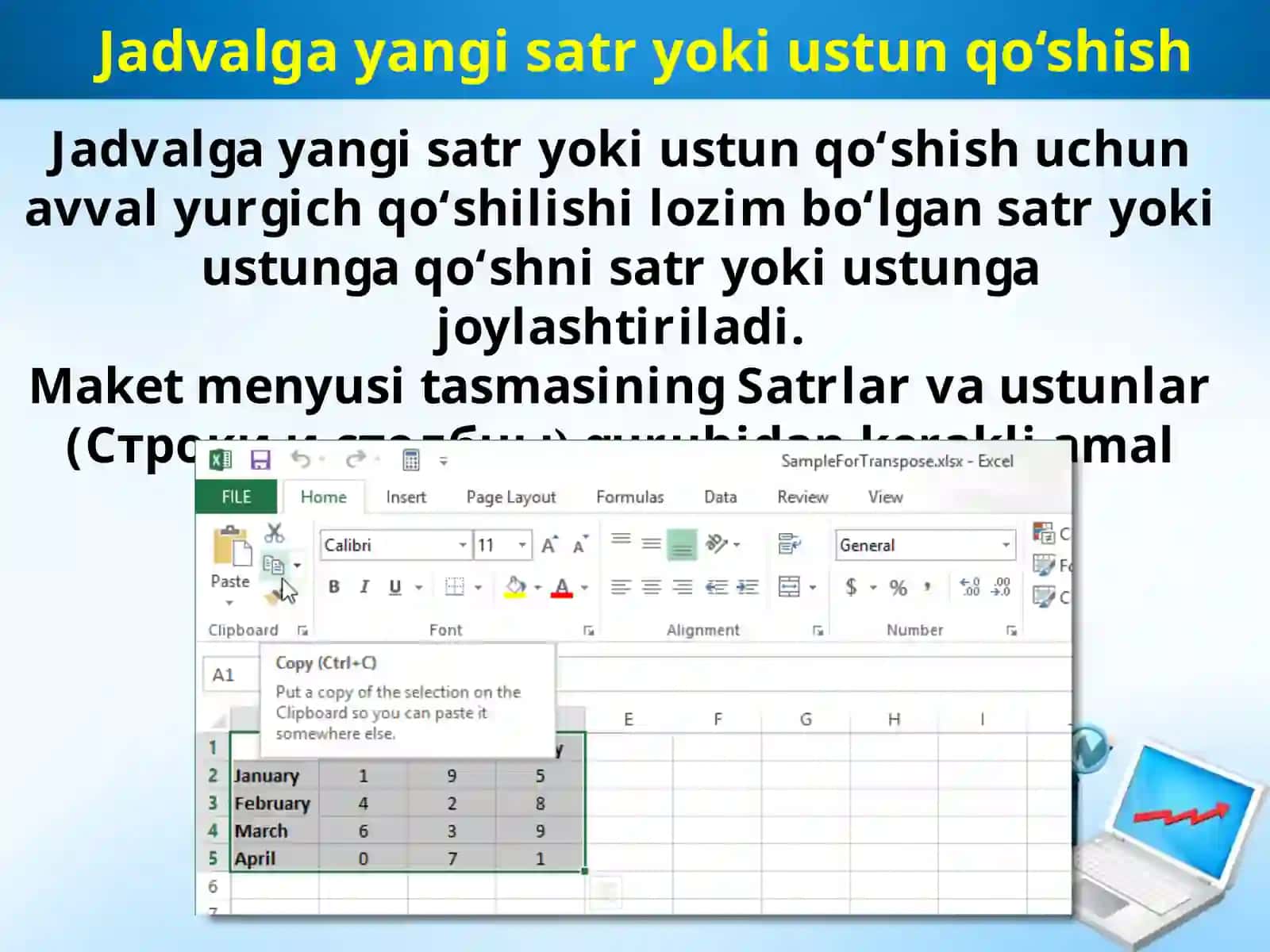The image size is (1270, 952).
Task: Click the Percent Style icon
Action: (x=898, y=588)
